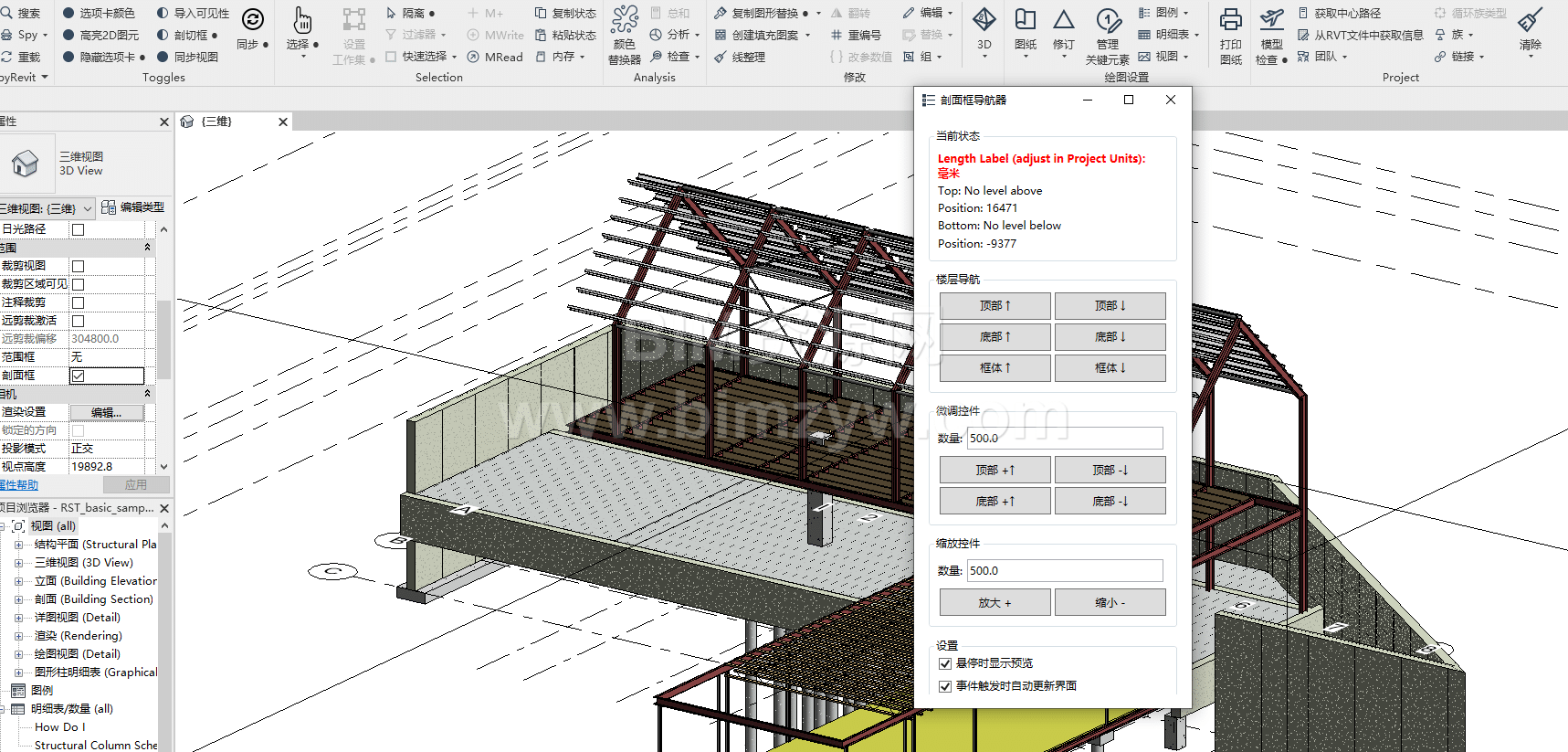Image resolution: width=1568 pixels, height=752 pixels.
Task: Open the 三维视图 type selector dropdown
Action: pos(87,208)
